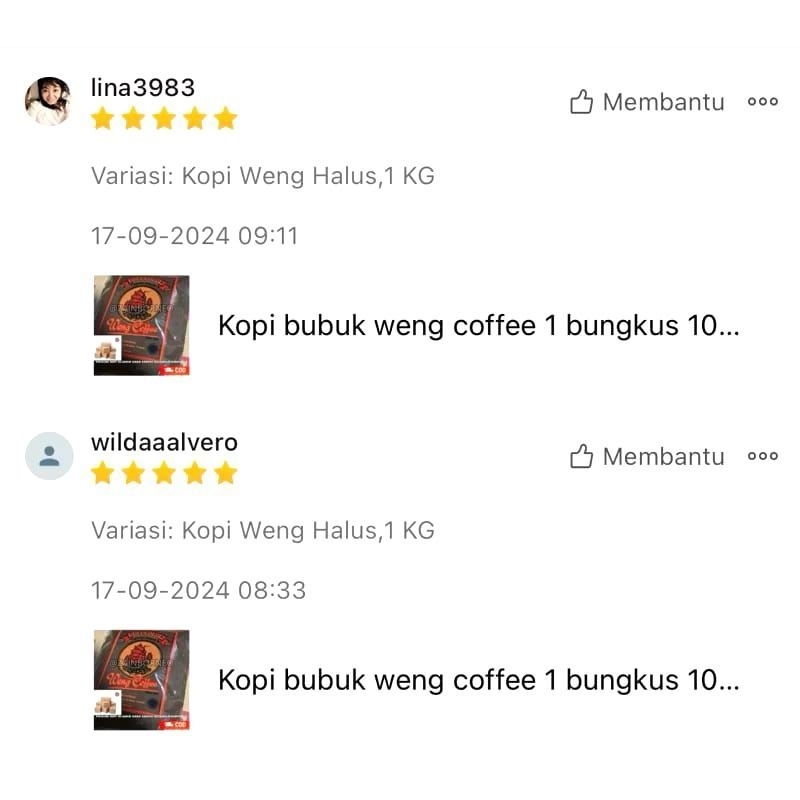Open lina3983's profile photo avatar

coord(48,101)
